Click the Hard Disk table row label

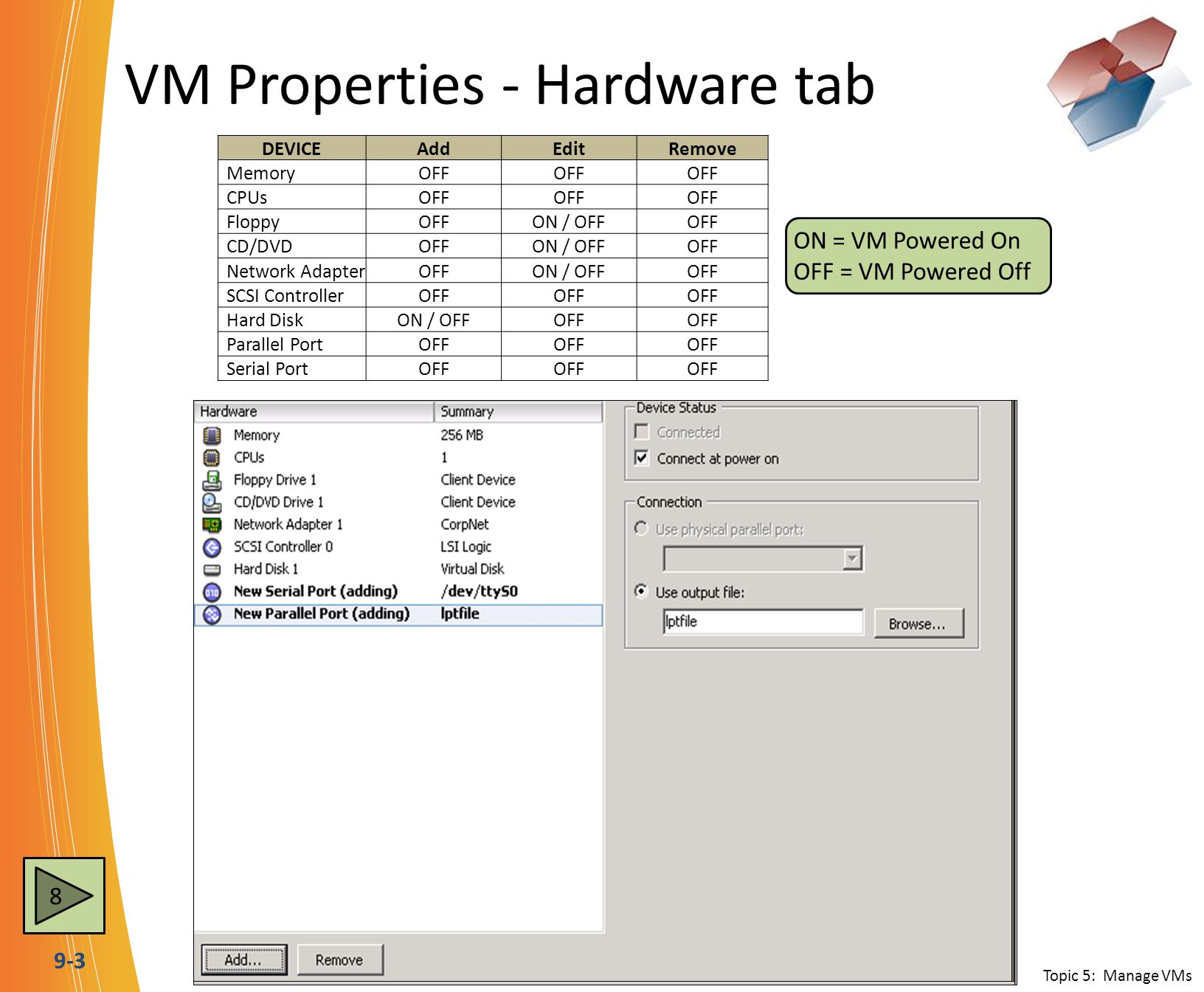click(x=265, y=320)
